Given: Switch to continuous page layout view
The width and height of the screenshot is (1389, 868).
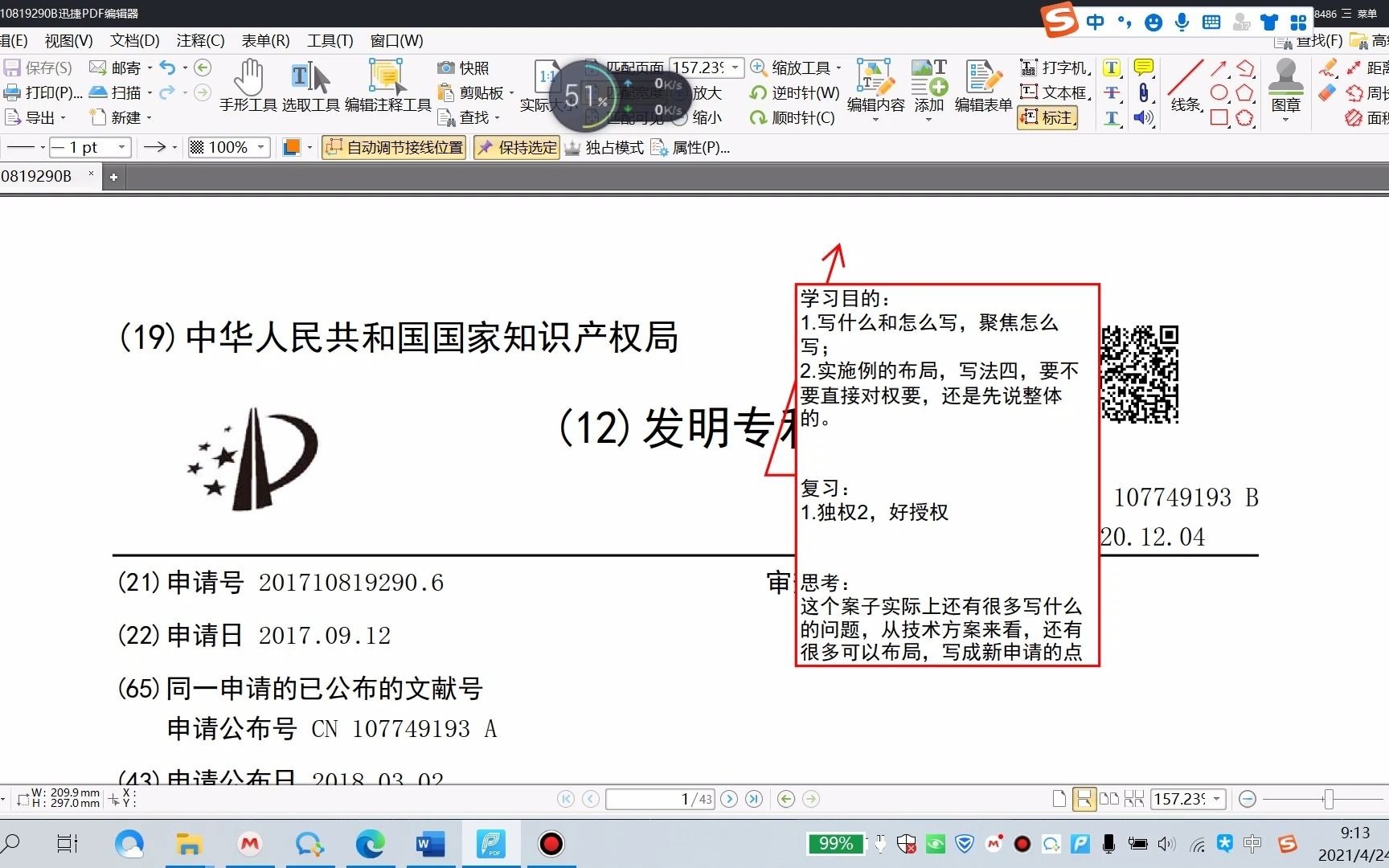Looking at the screenshot, I should 1084,799.
